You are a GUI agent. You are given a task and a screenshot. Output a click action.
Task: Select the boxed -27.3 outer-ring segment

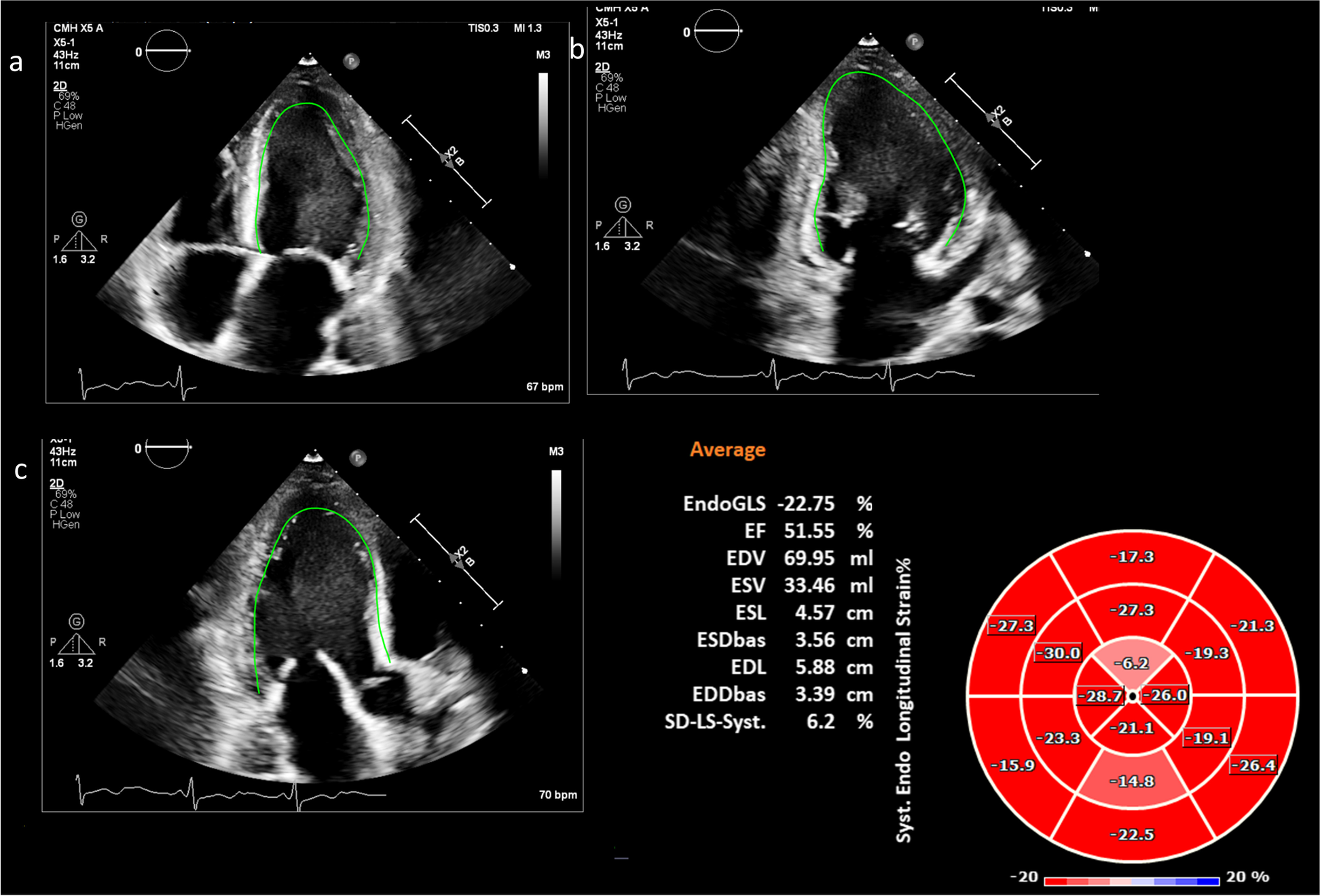click(1012, 625)
